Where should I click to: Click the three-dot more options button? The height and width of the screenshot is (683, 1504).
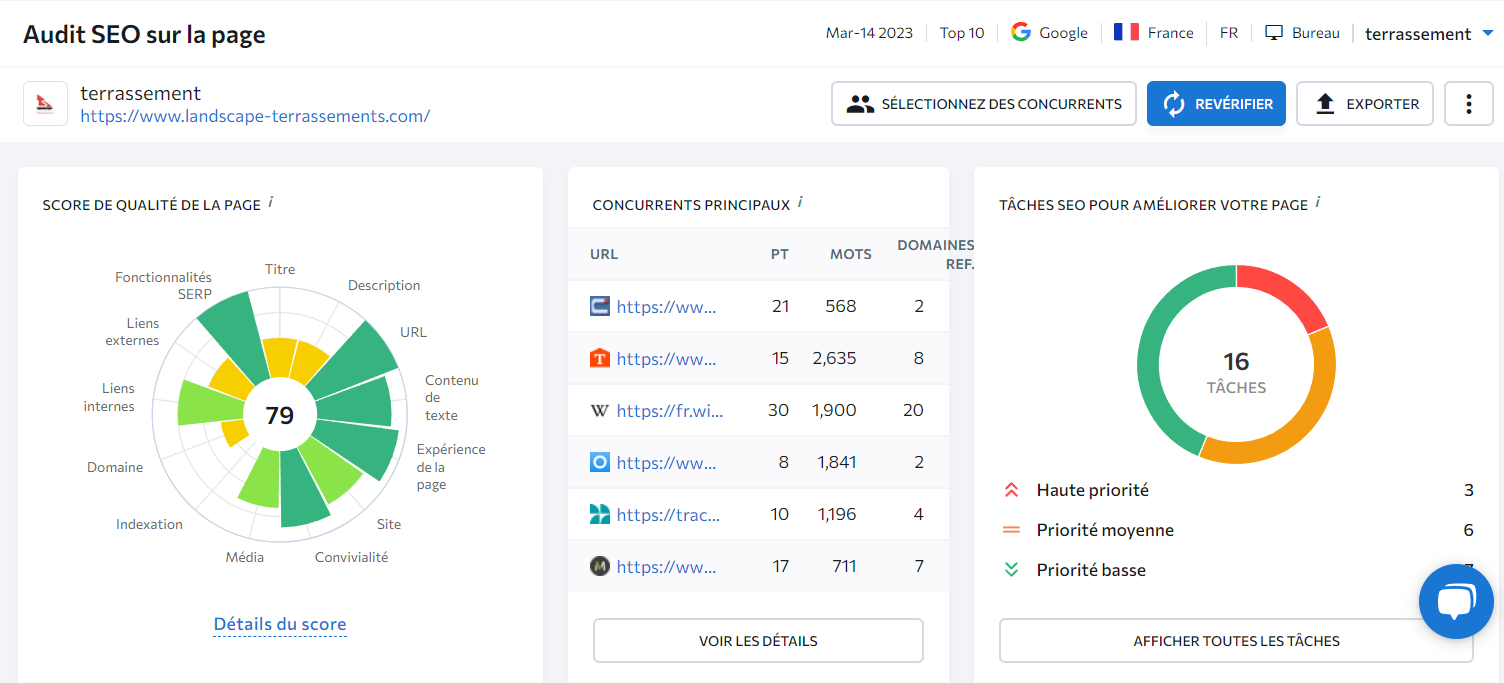[1468, 104]
